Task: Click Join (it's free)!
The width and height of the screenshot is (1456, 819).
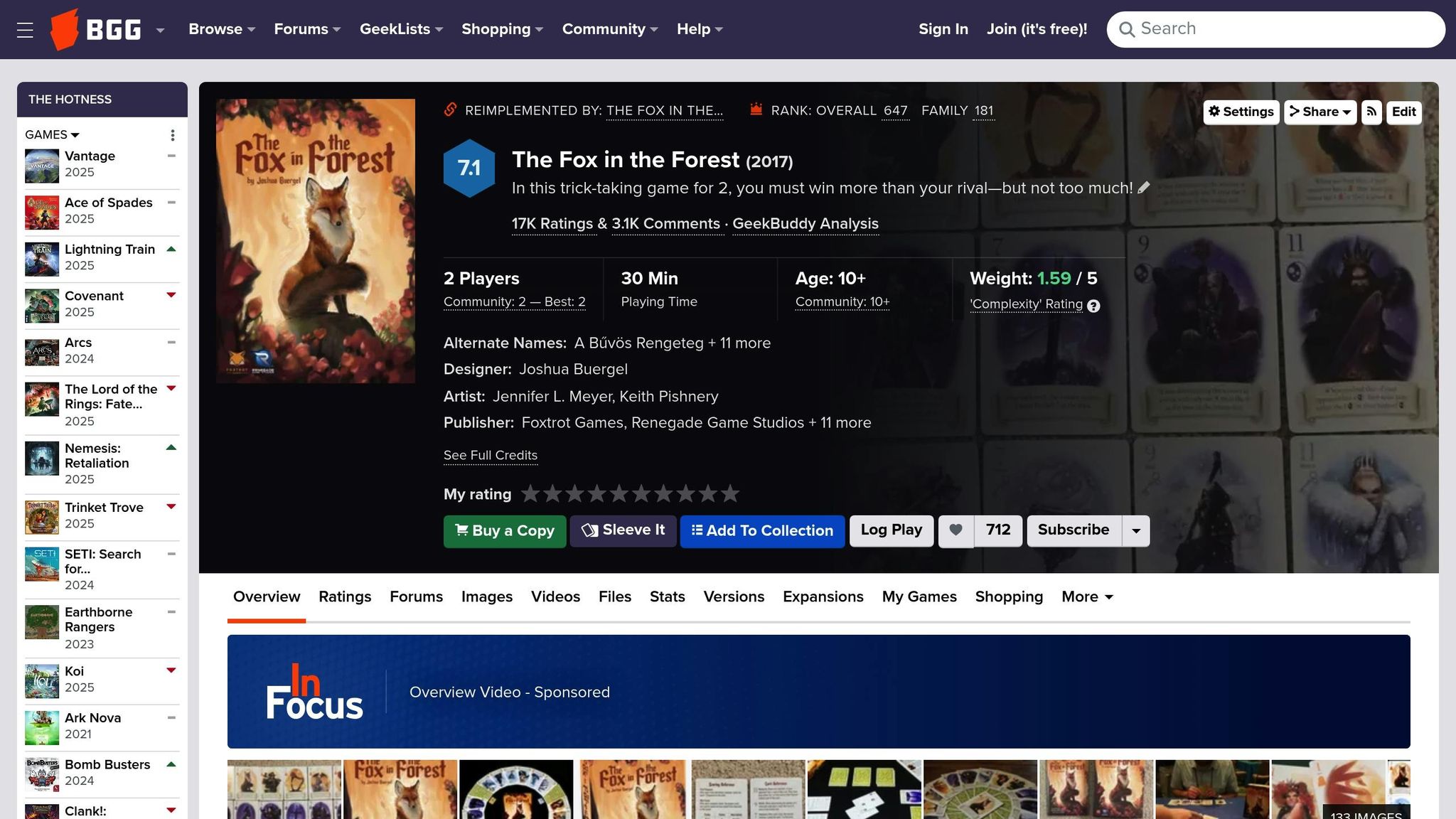Action: click(x=1037, y=29)
